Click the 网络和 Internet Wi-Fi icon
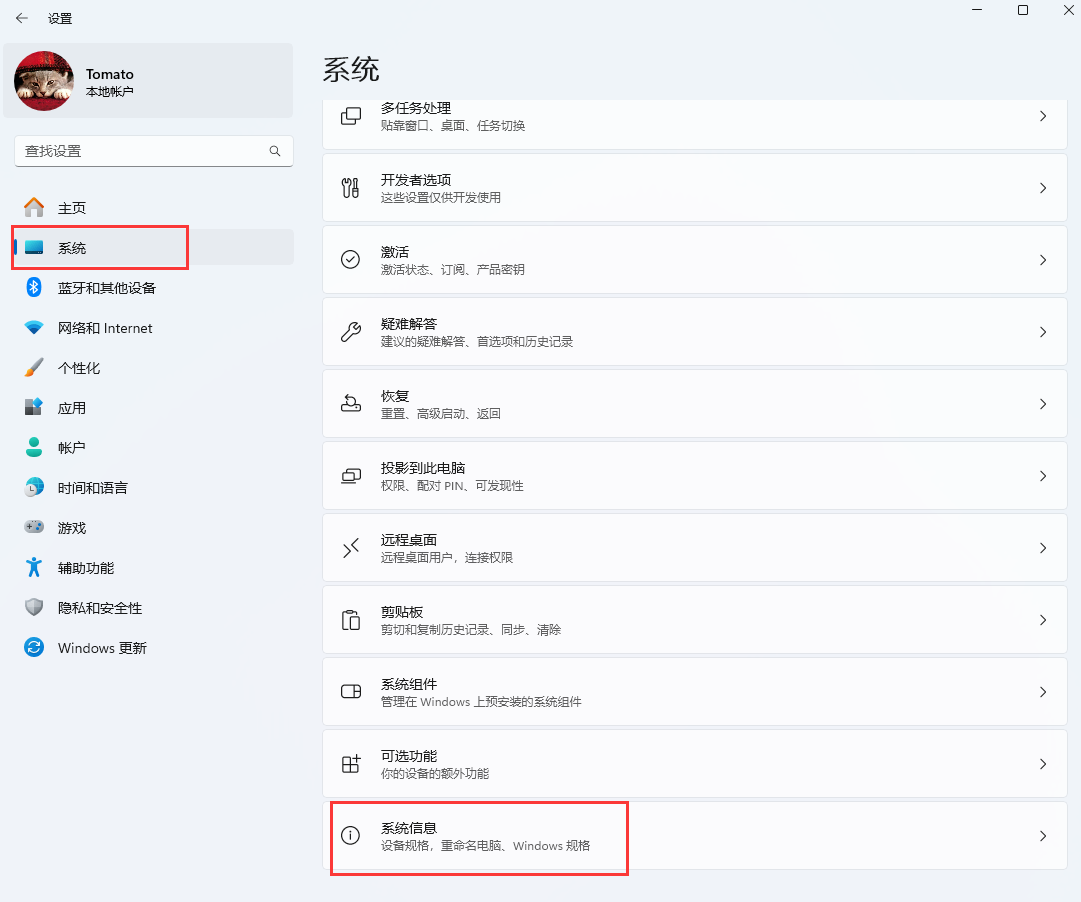Screen dimensions: 1081x902 [34, 328]
